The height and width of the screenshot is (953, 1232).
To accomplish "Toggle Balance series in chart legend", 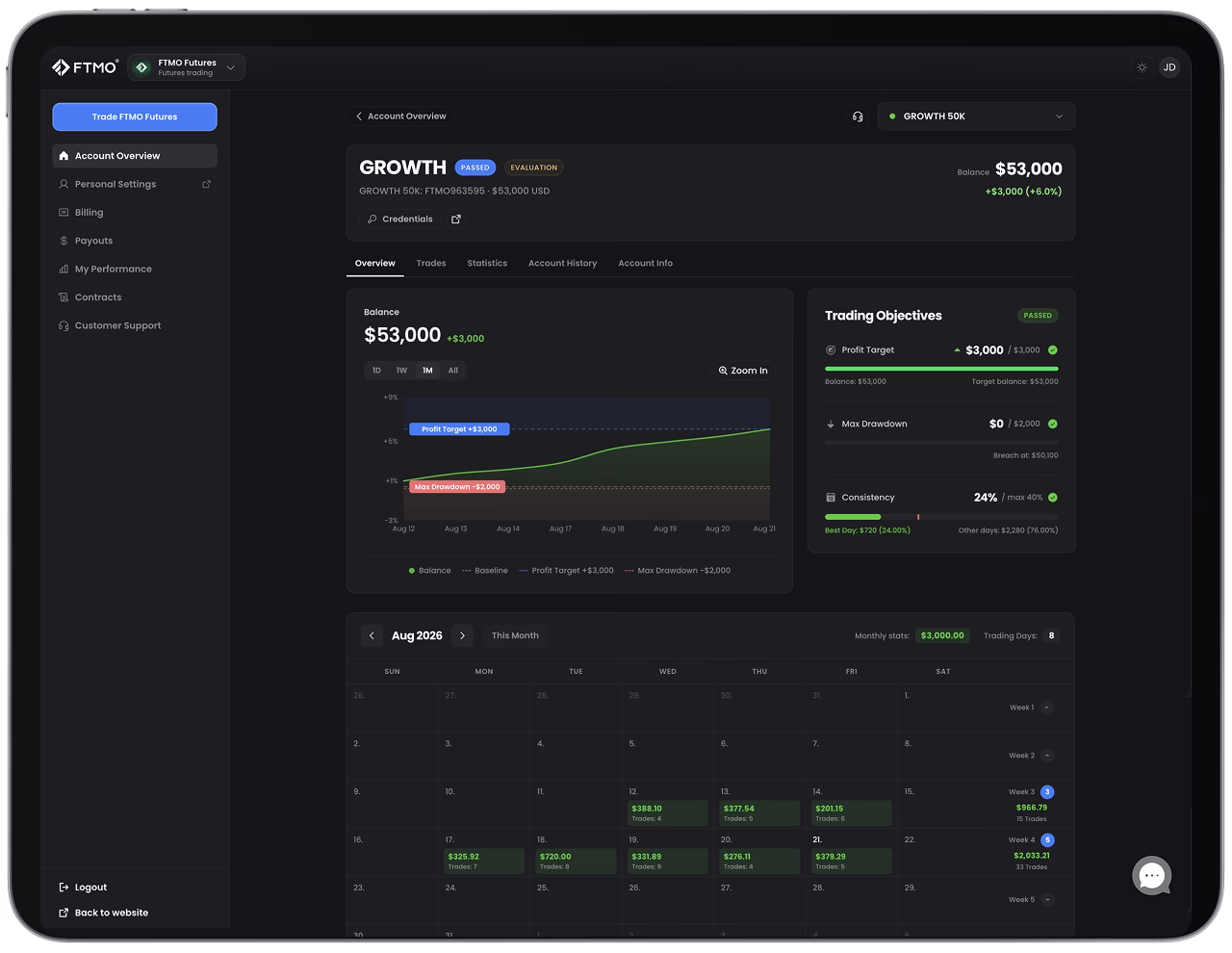I will tap(429, 571).
